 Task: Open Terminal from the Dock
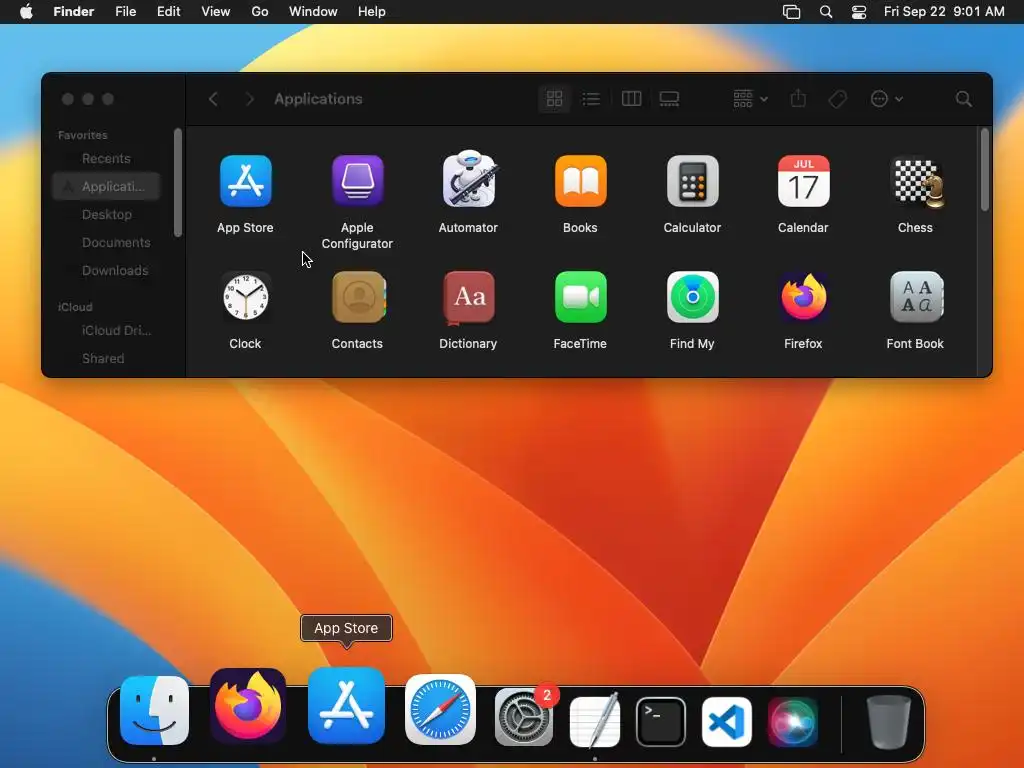tap(661, 722)
